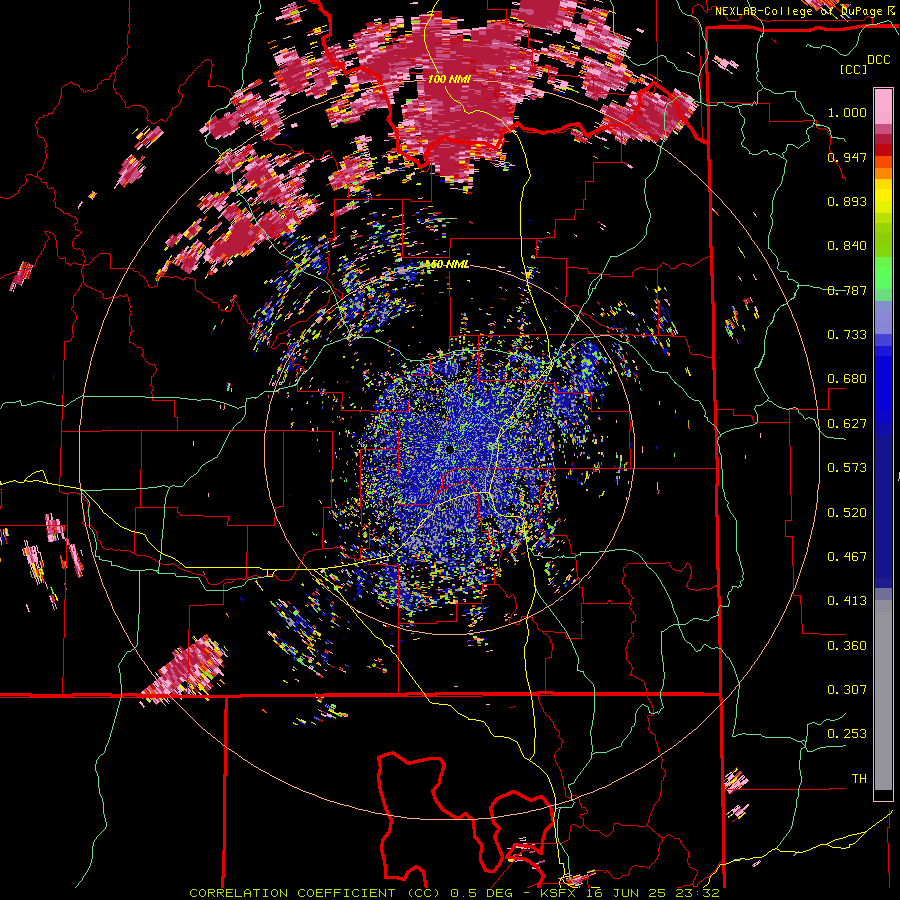Select the 0.947 legend value
900x900 pixels.
847,157
